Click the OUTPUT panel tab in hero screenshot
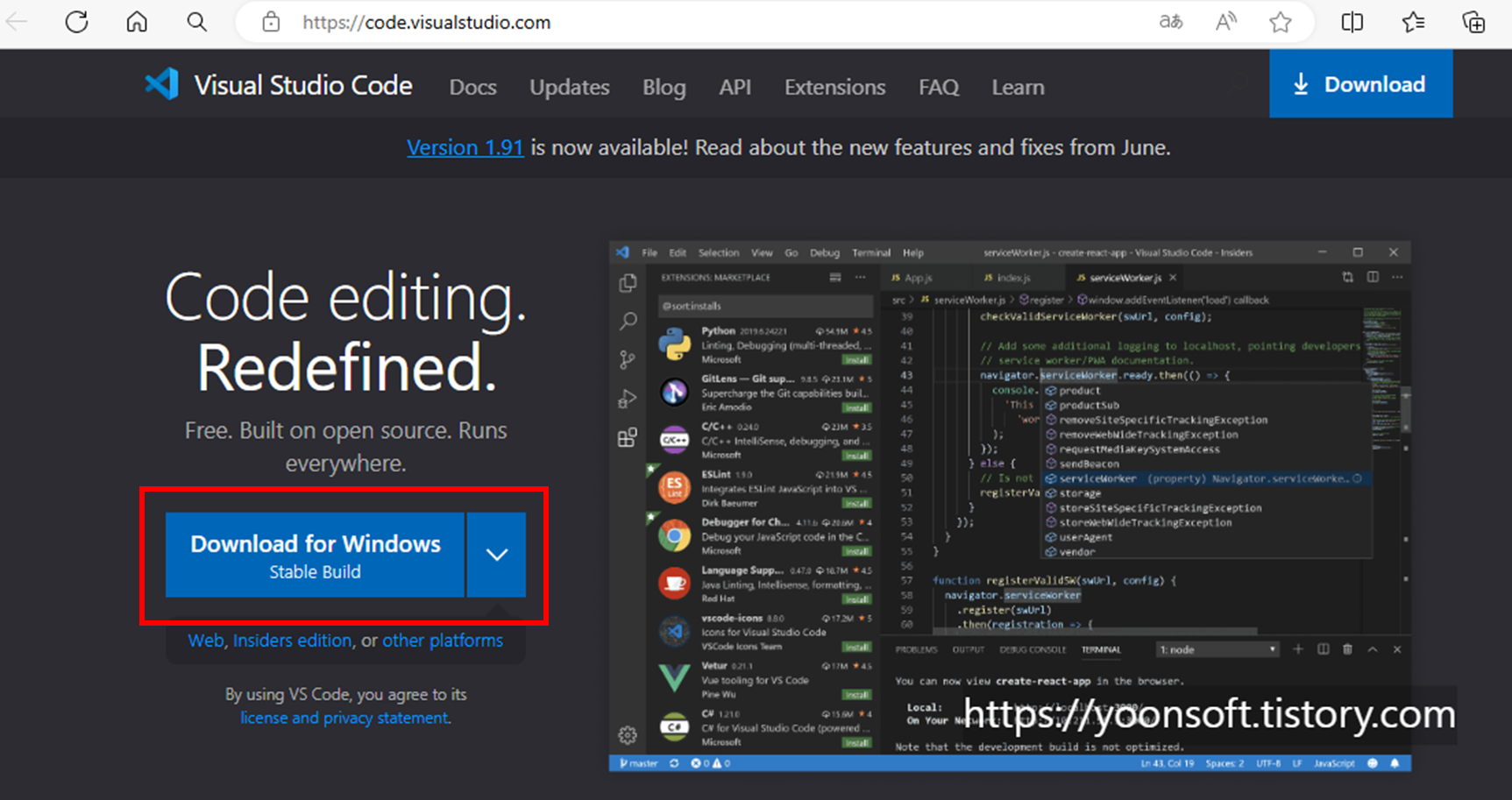This screenshot has width=1512, height=800. coord(969,649)
